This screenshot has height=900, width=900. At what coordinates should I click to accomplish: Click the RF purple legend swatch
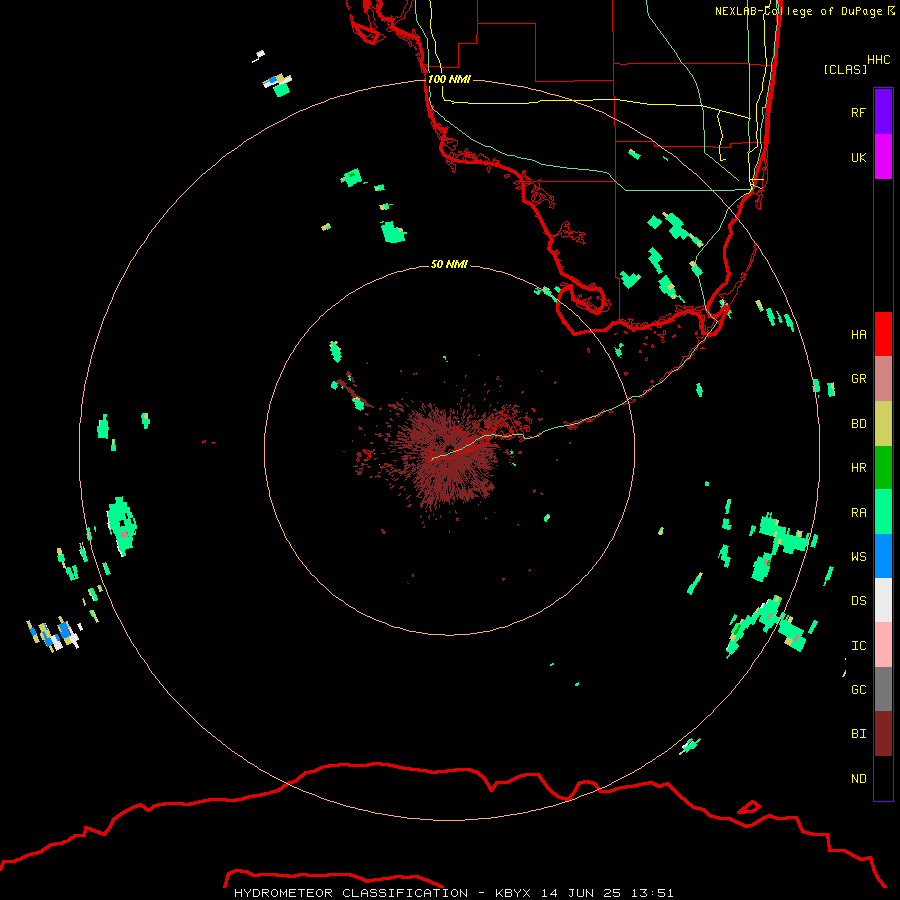pyautogui.click(x=883, y=112)
